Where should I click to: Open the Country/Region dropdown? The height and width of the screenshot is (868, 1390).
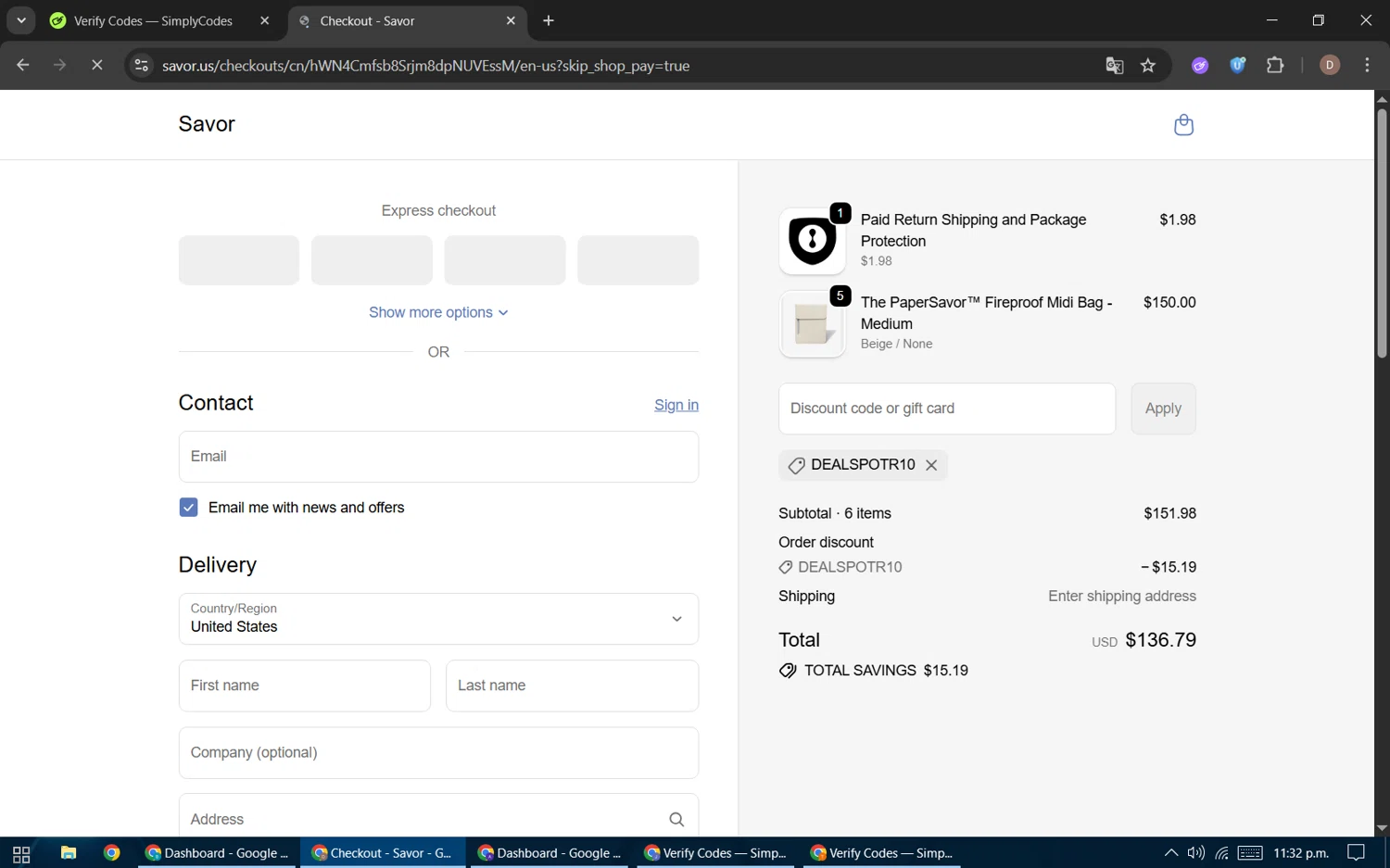(438, 619)
